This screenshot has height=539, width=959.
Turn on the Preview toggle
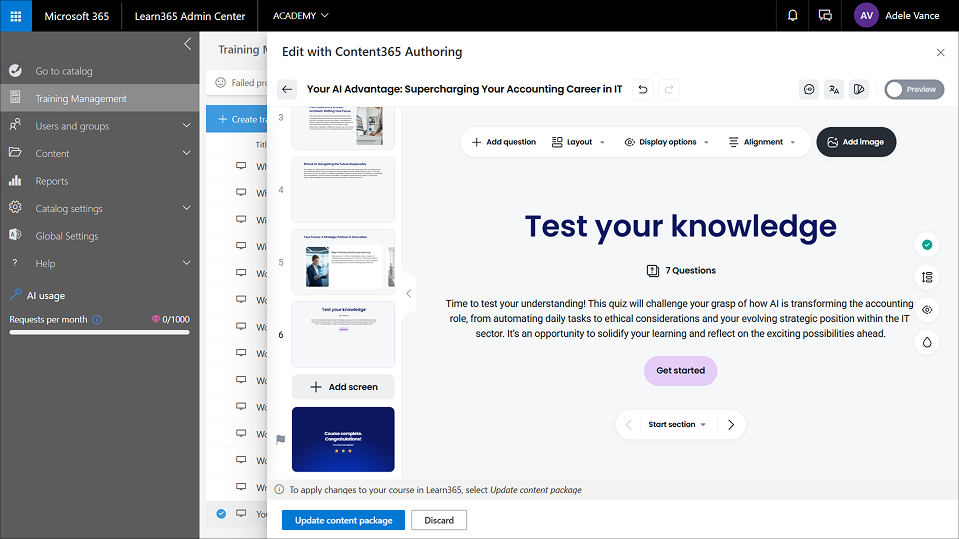[x=910, y=89]
